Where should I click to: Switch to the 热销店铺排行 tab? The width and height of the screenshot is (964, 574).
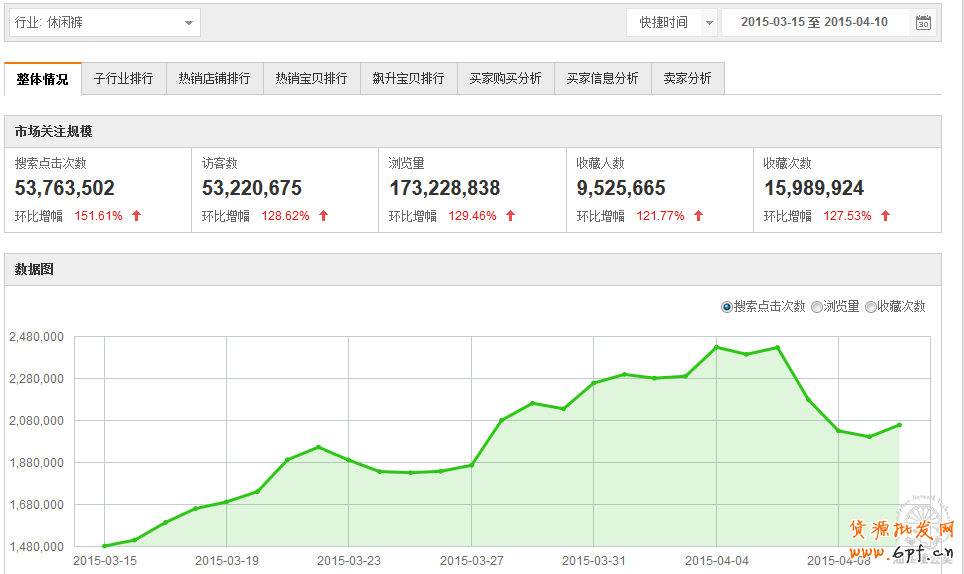(214, 79)
